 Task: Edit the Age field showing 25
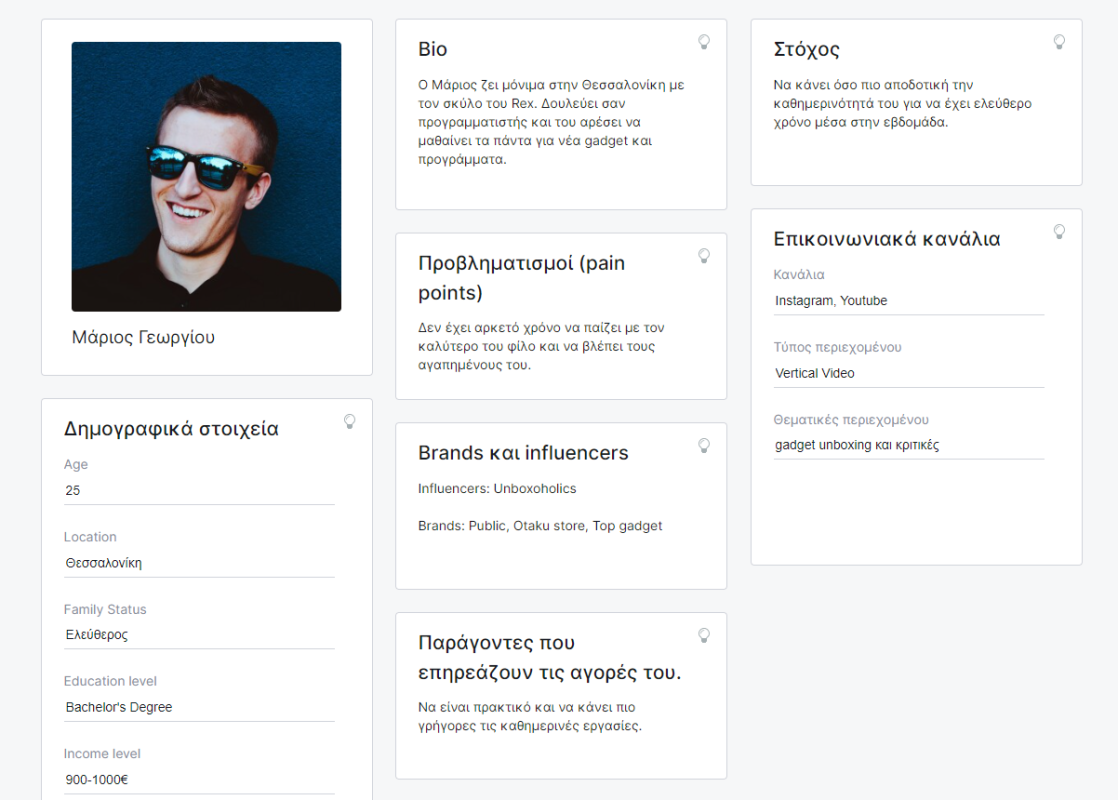coord(199,491)
